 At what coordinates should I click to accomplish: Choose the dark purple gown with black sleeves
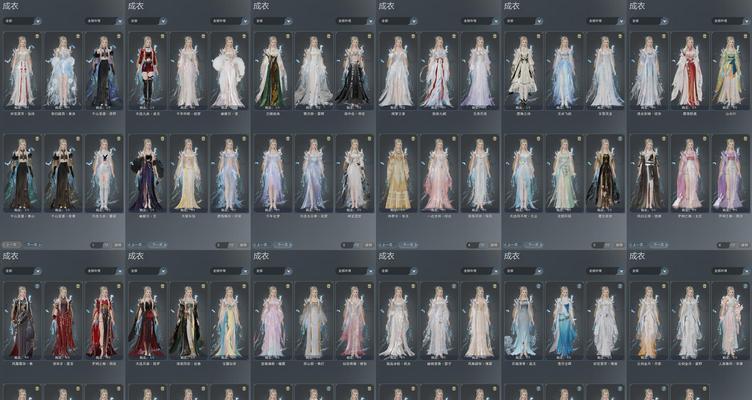coord(146,174)
